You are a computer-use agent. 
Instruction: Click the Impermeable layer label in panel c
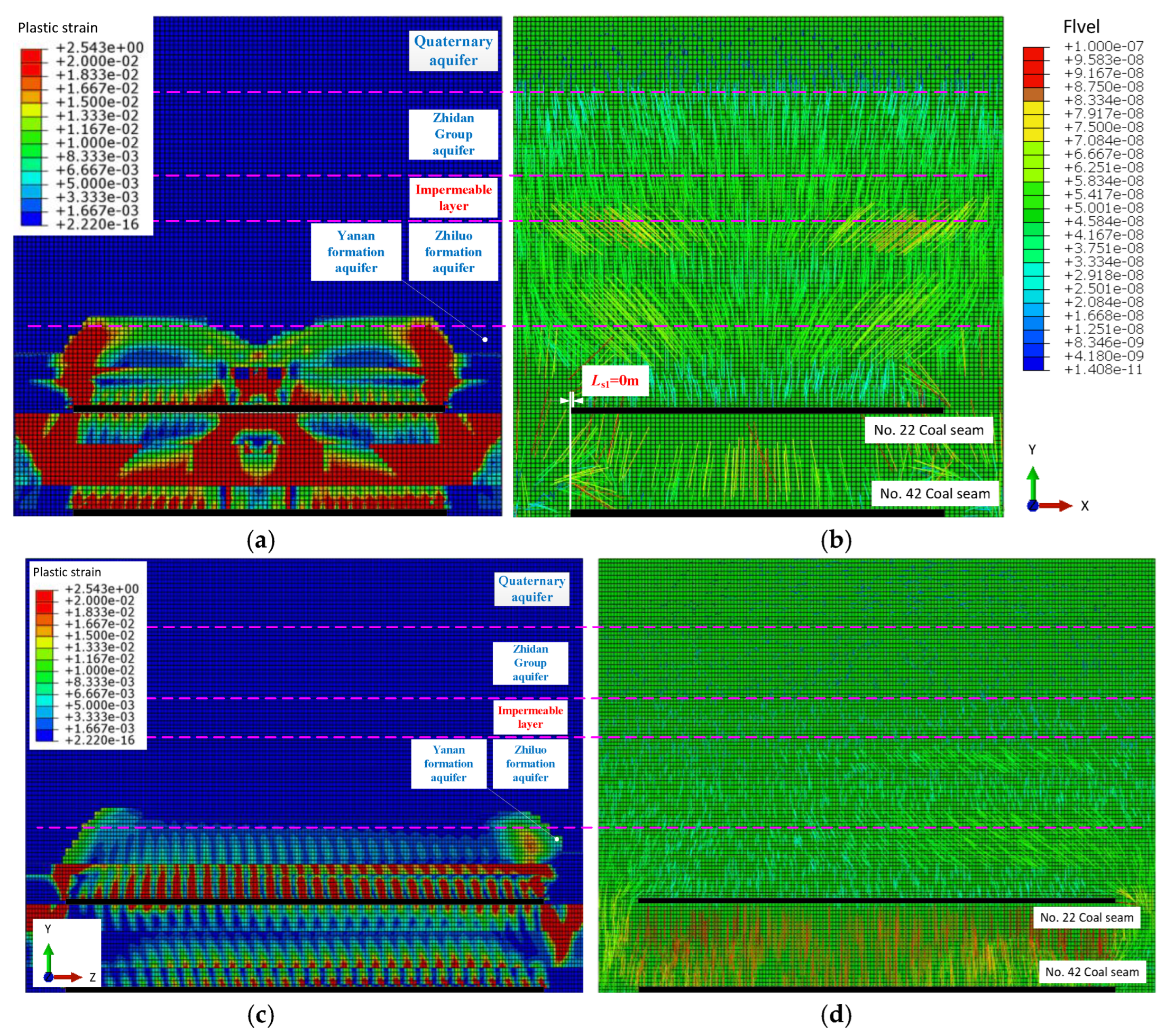tap(529, 717)
